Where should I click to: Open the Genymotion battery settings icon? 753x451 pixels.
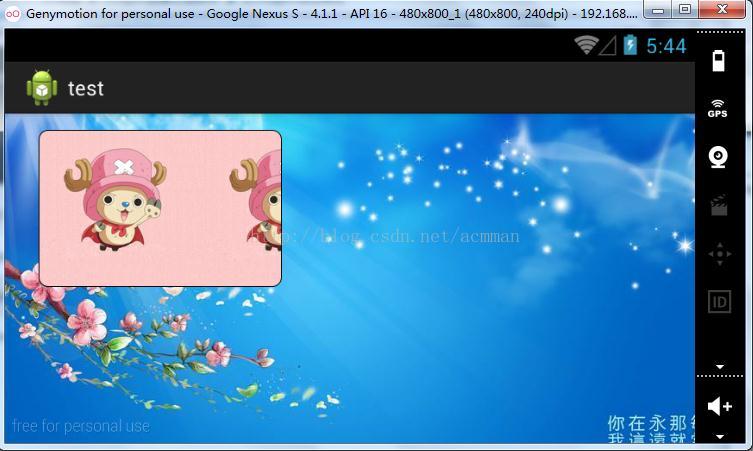pos(718,61)
